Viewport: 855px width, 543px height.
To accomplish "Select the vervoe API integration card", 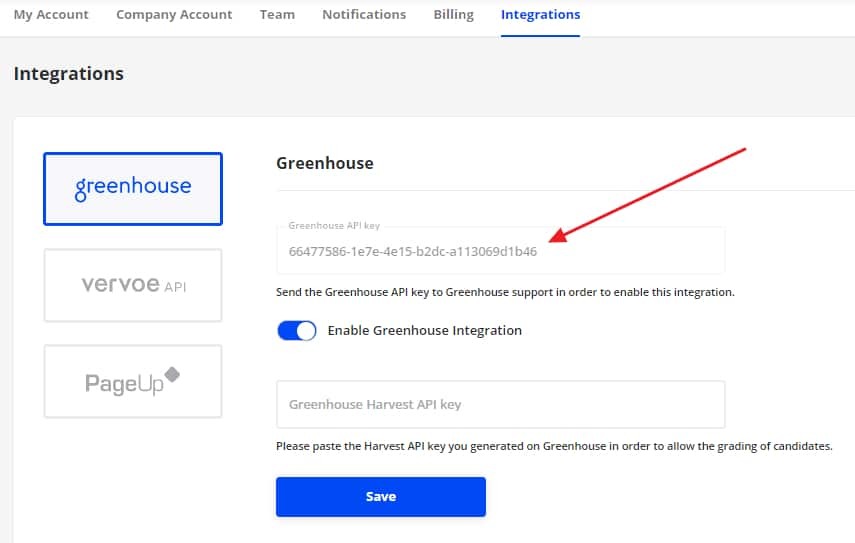I will click(133, 285).
